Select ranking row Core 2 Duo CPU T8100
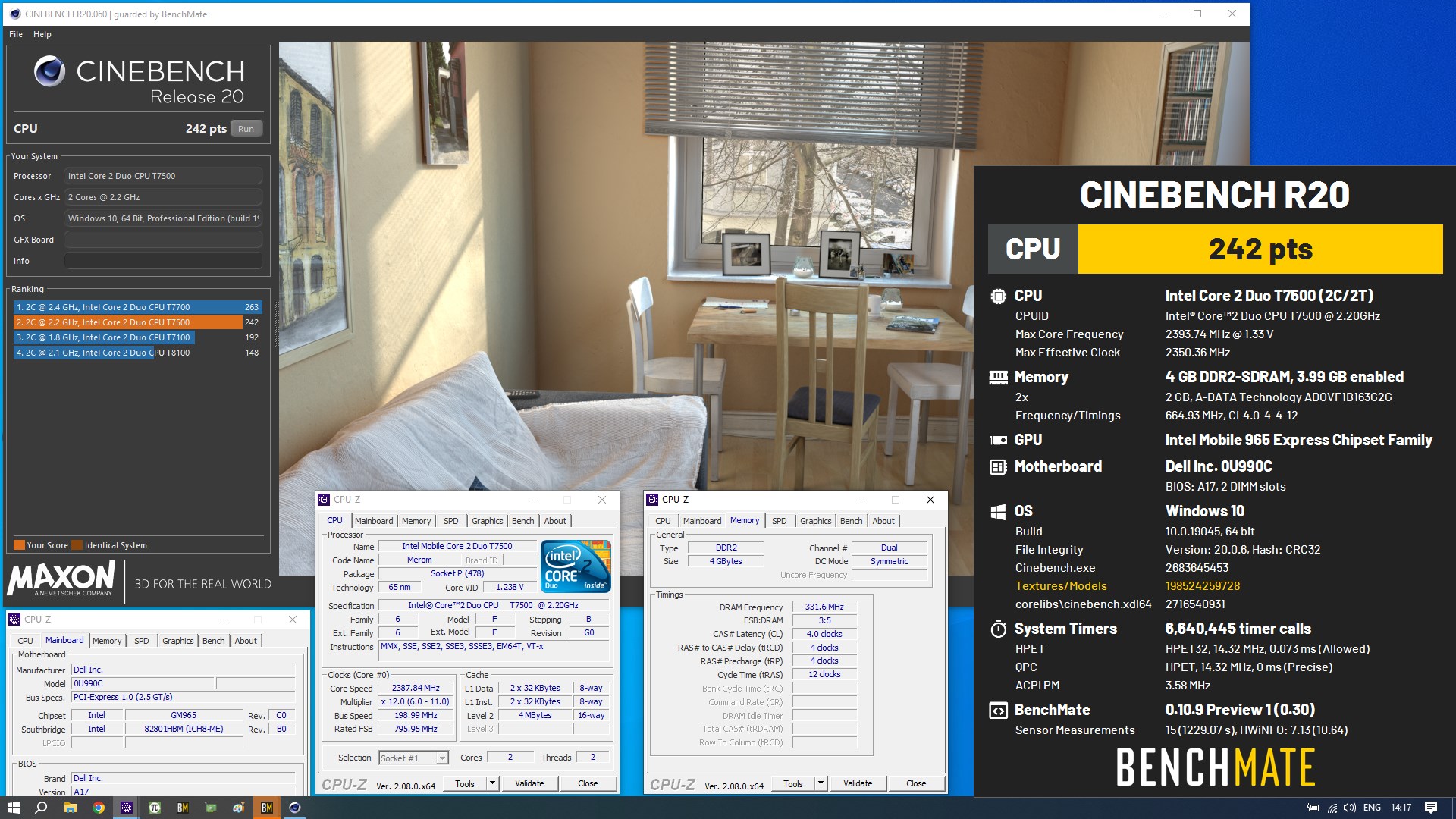Screen dimensions: 1456x819 click(138, 353)
